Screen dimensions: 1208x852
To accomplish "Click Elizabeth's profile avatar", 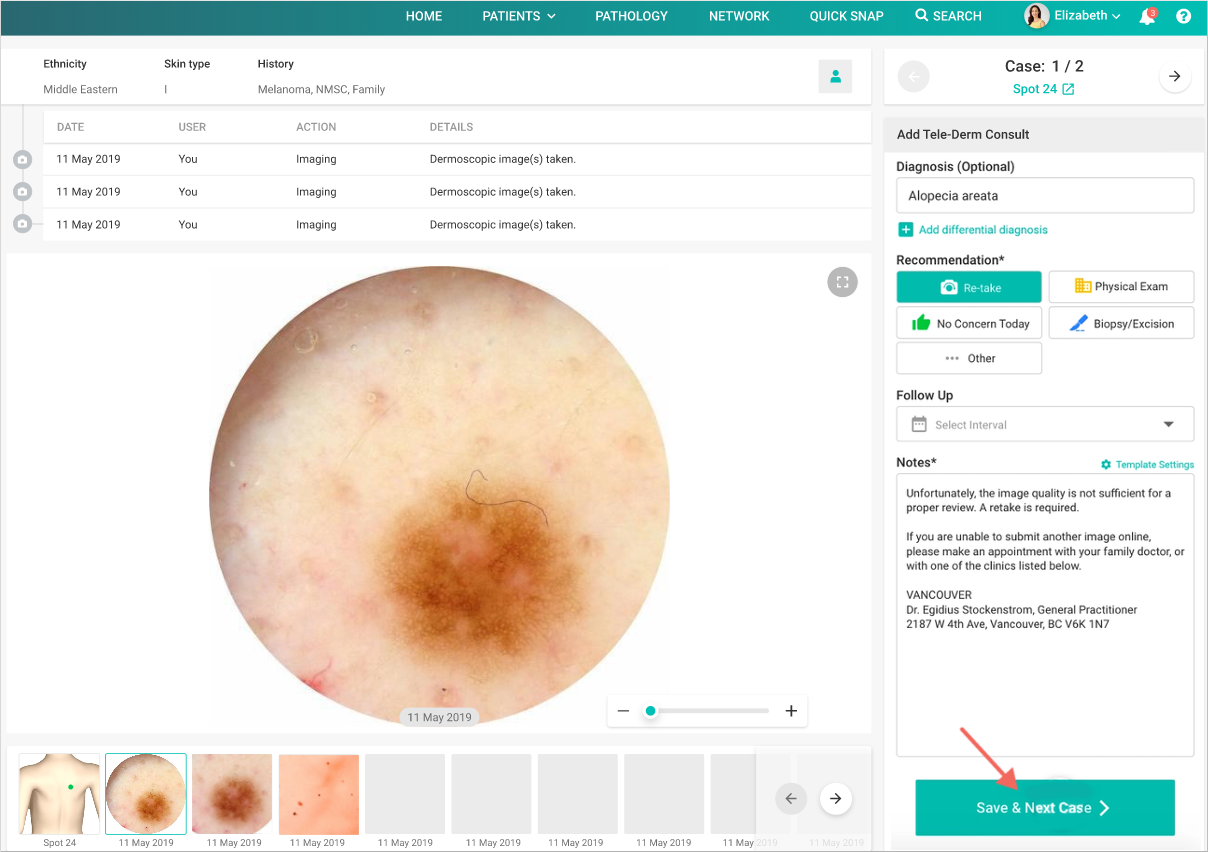I will (1036, 16).
